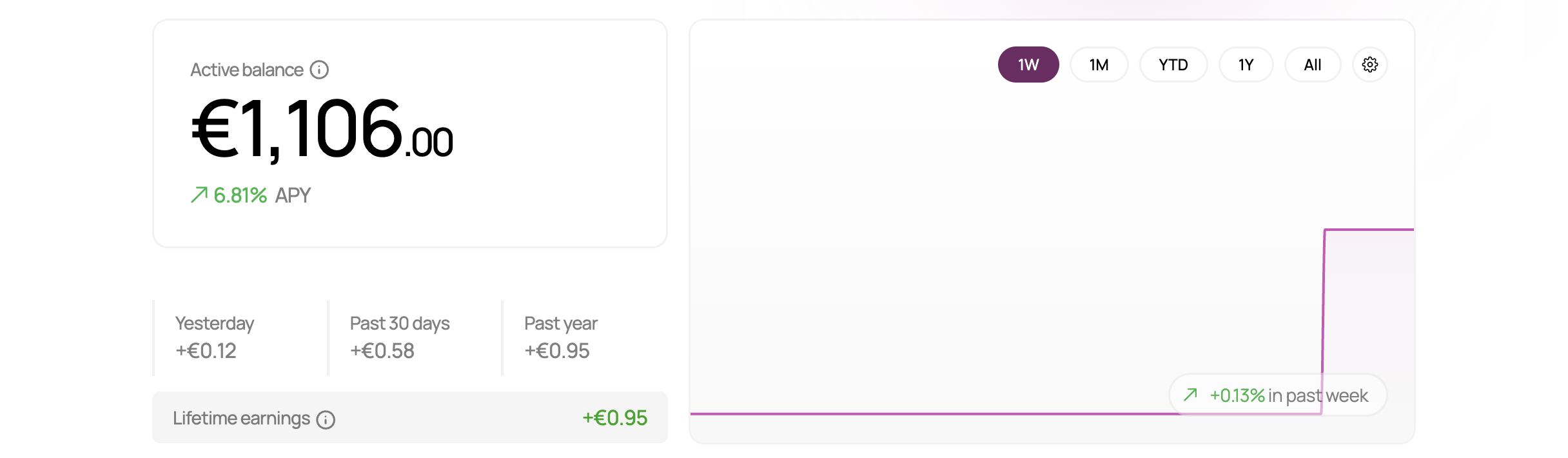Viewport: 1568px width, 458px height.
Task: Click the €1,106.00 balance amount
Action: pos(322,129)
